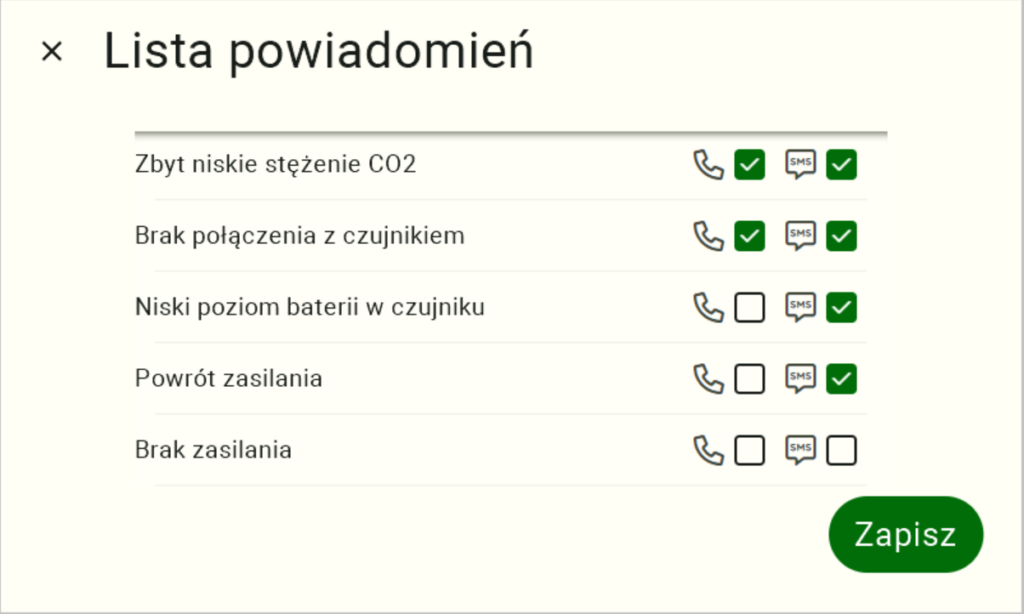Click phone icon for Brak zasilania

point(709,450)
